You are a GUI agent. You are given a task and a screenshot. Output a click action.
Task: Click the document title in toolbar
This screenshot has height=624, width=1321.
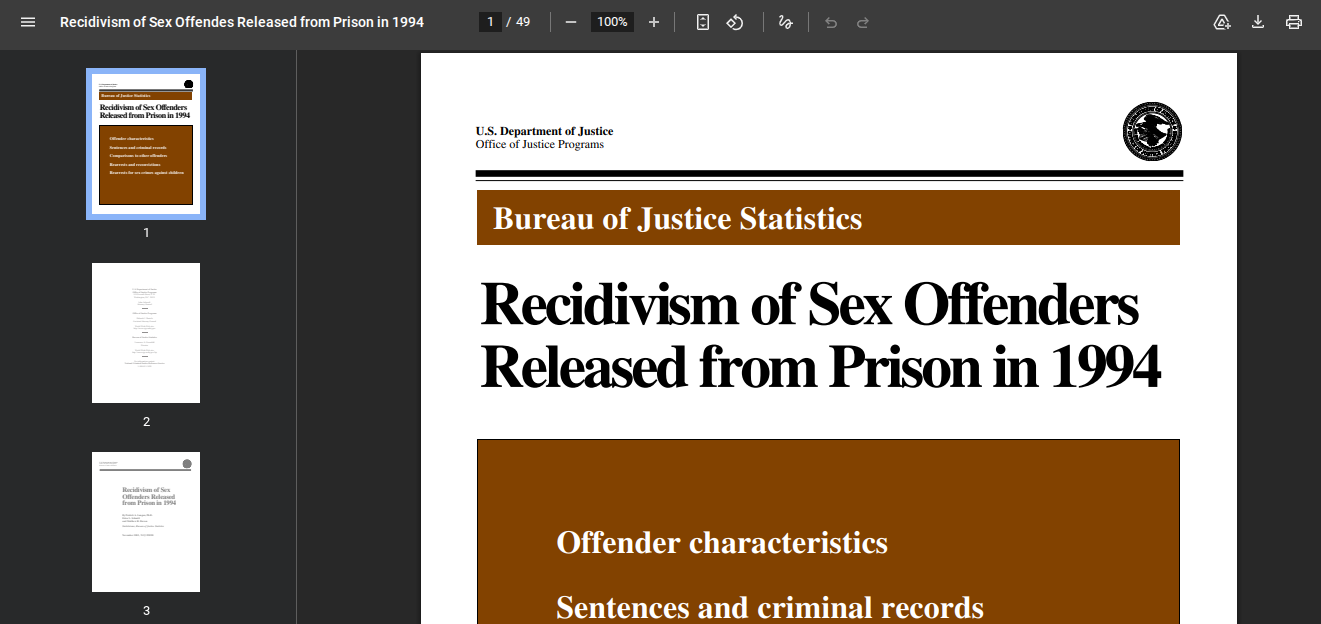pos(242,22)
